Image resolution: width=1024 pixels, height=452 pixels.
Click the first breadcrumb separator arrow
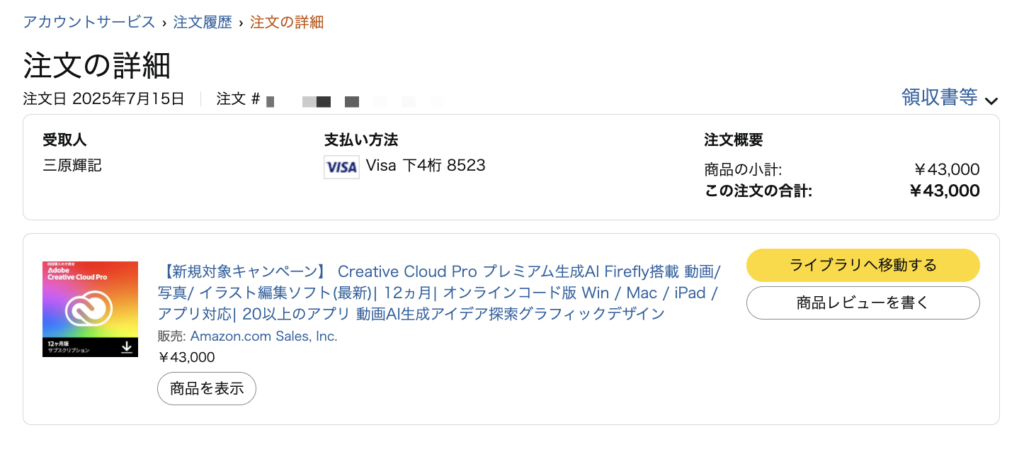pyautogui.click(x=164, y=23)
